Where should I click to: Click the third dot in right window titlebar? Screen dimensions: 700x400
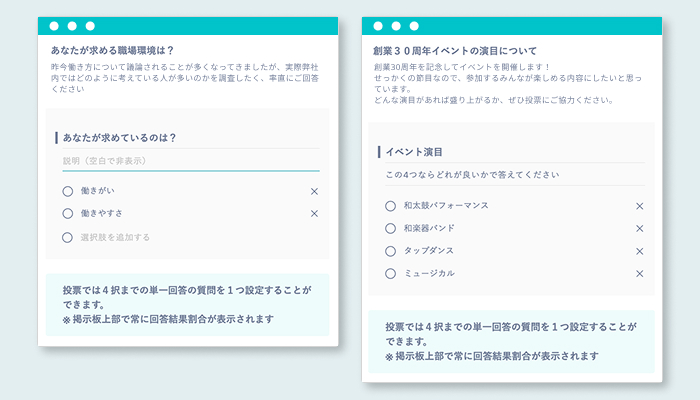pyautogui.click(x=413, y=26)
